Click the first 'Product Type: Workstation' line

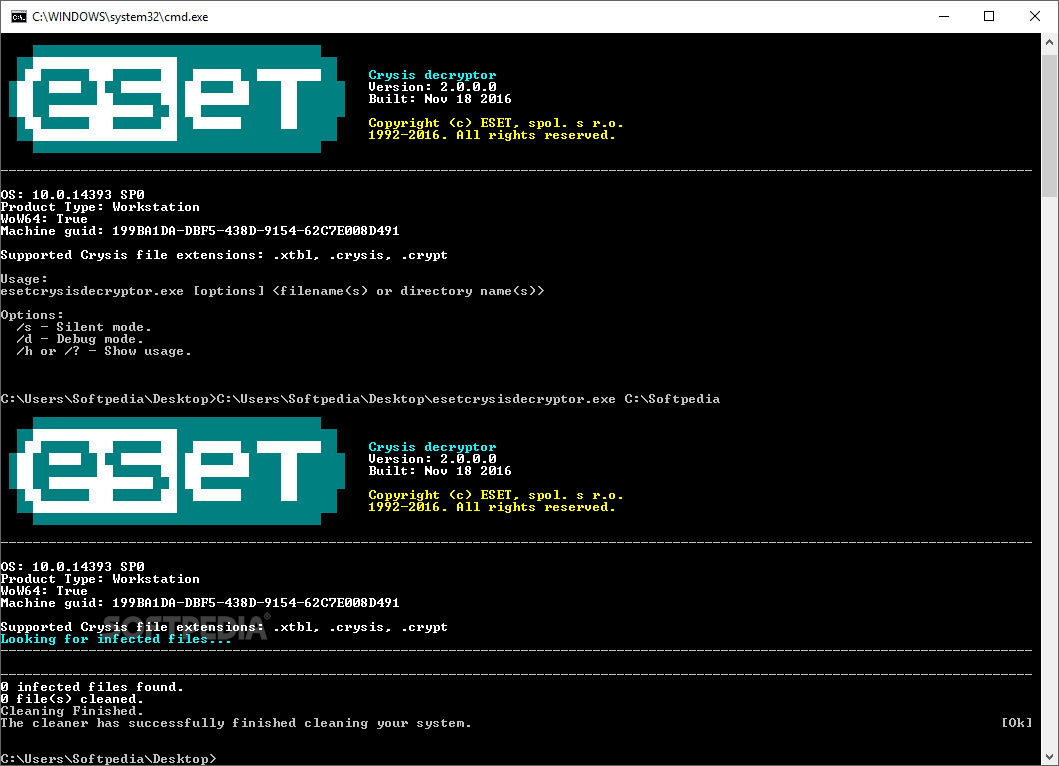tap(100, 207)
